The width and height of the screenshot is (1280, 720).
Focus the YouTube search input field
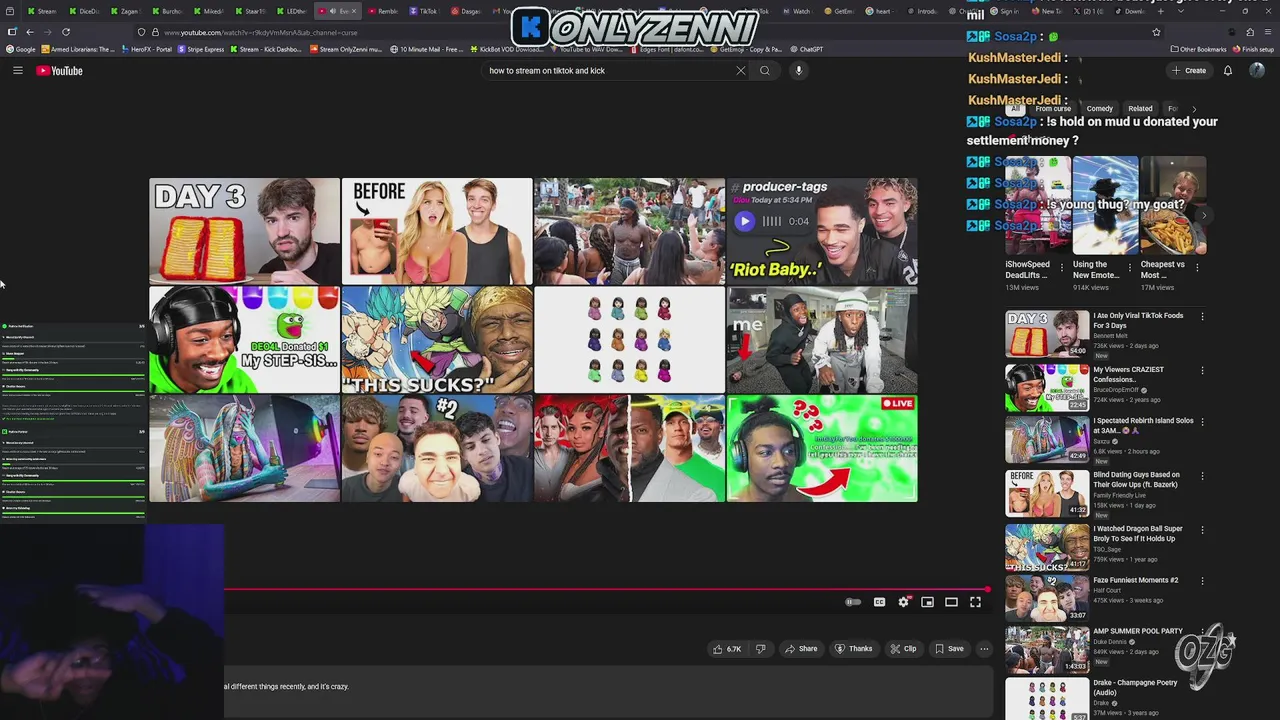(x=608, y=71)
